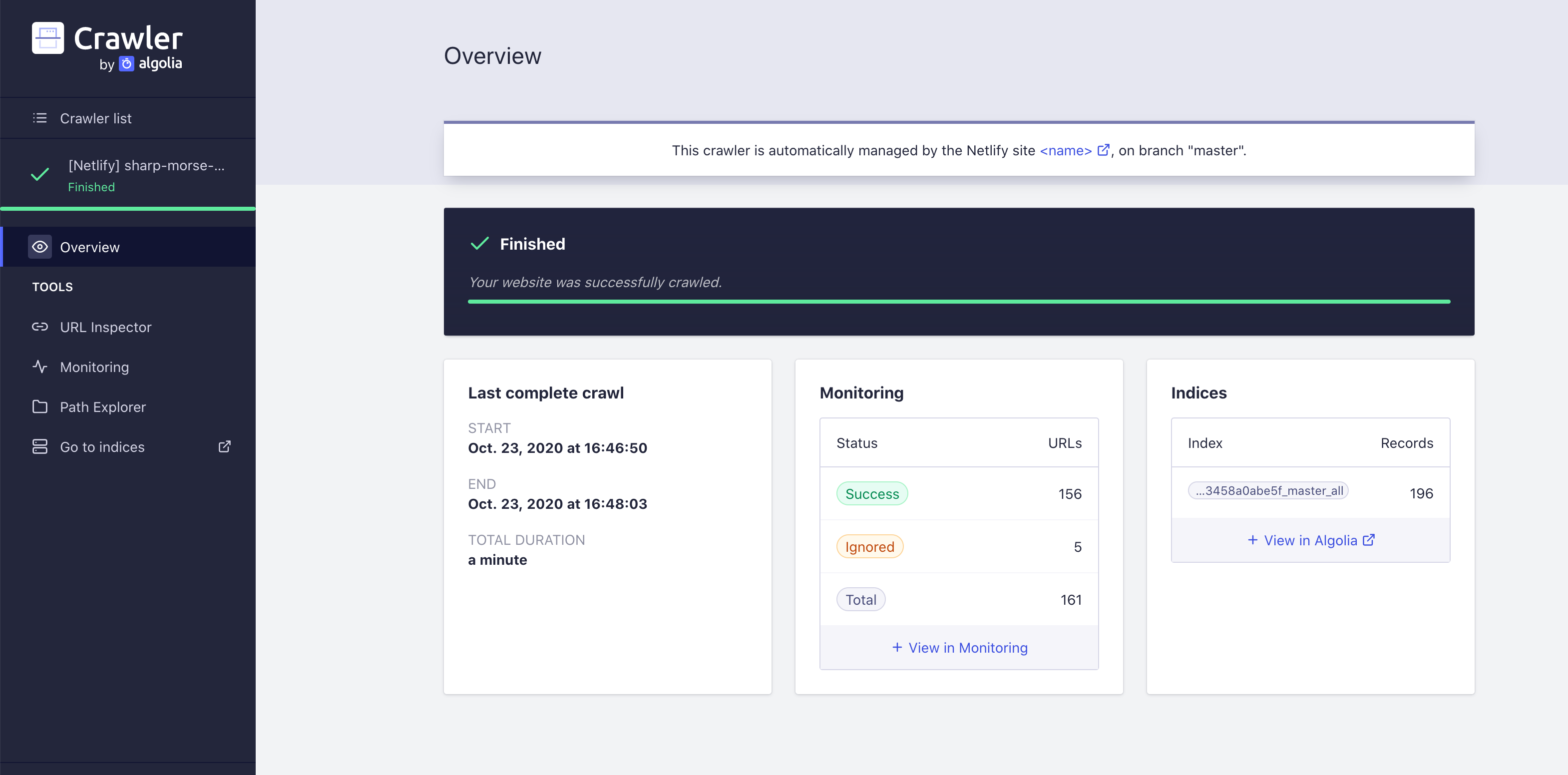Click the URLs column header
The image size is (1568, 775).
pyautogui.click(x=1065, y=443)
